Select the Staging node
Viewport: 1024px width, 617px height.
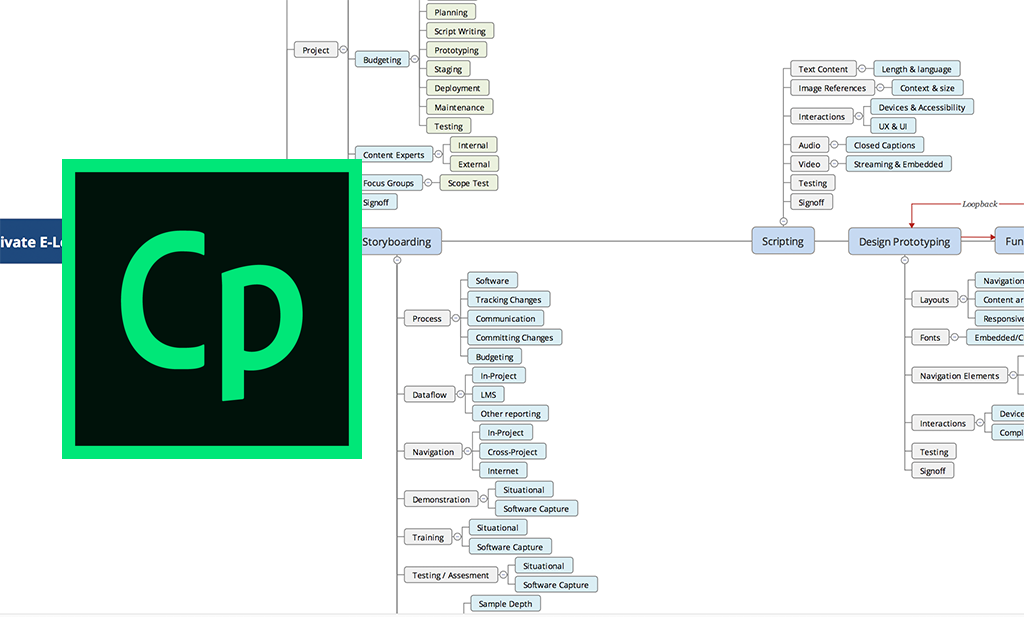coord(448,69)
